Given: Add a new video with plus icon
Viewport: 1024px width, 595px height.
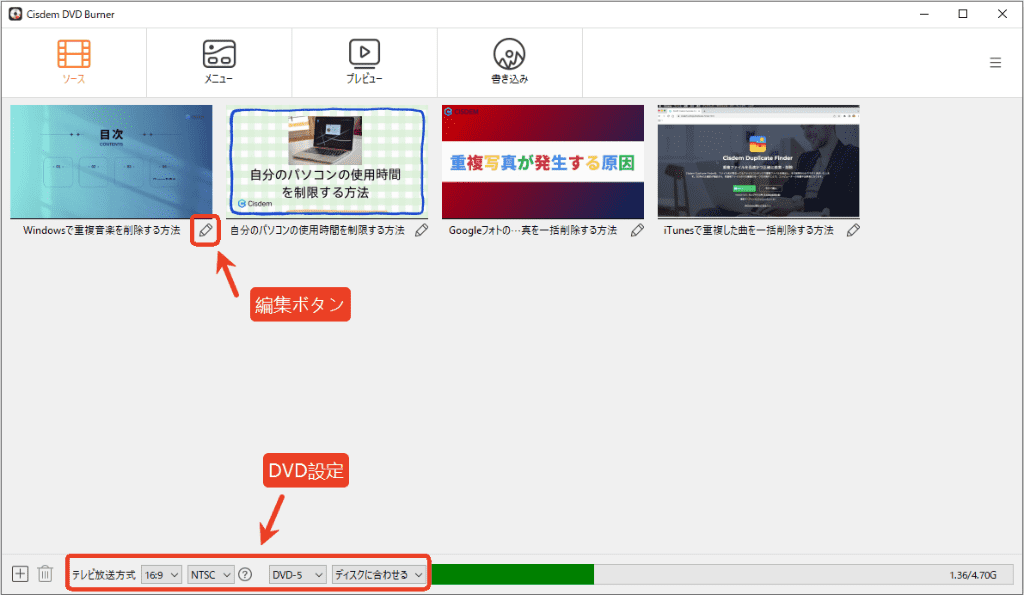Looking at the screenshot, I should pos(20,574).
